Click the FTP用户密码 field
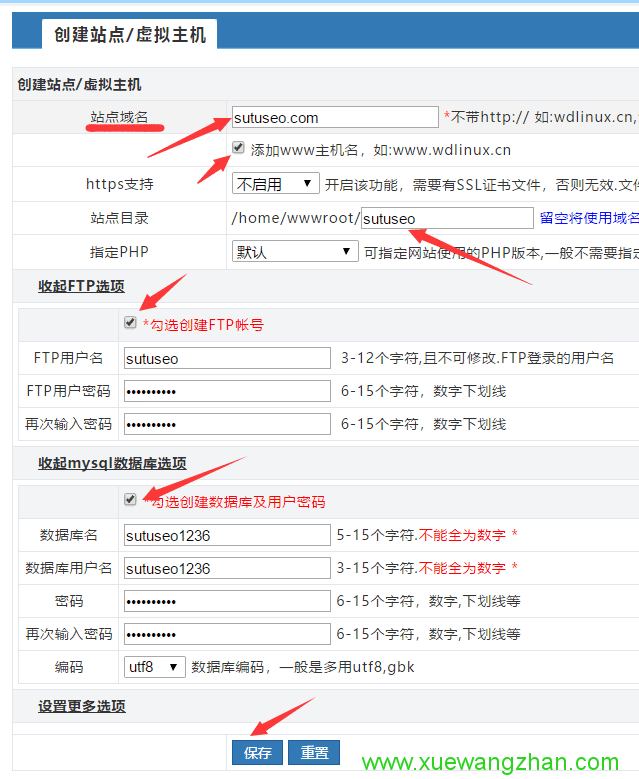639x779 pixels. (227, 391)
